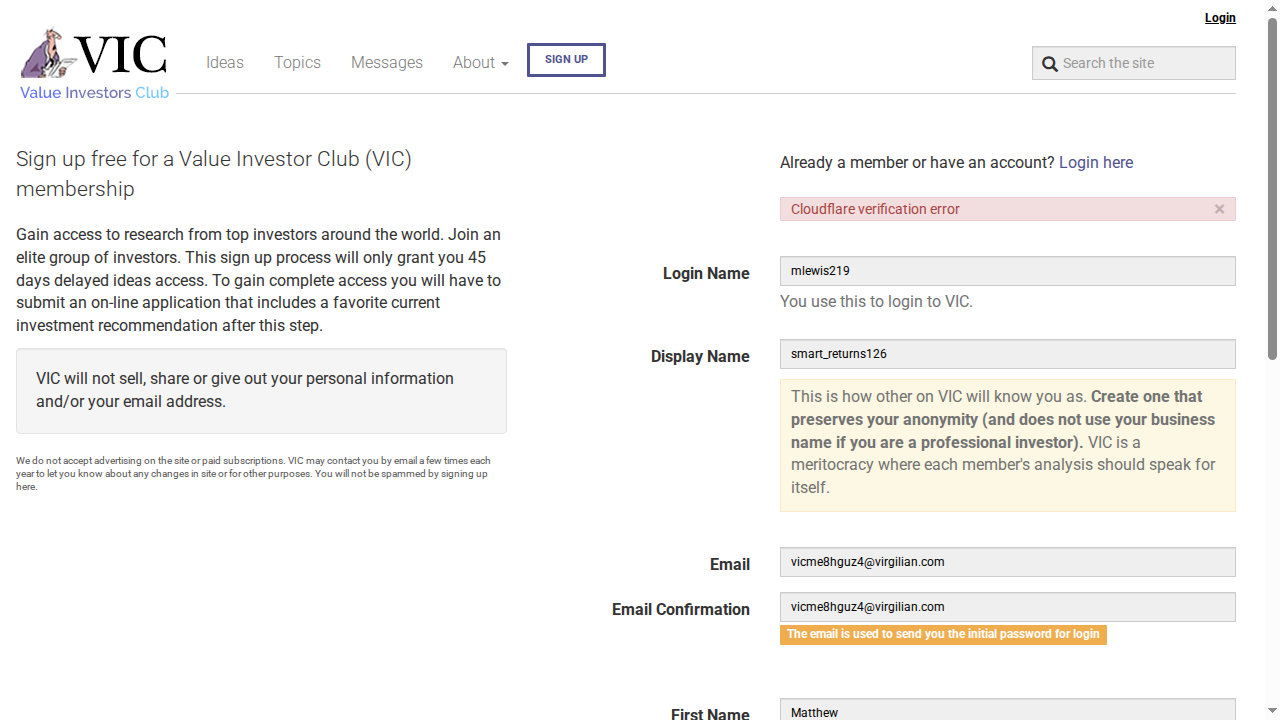
Task: Dismiss the Cloudflare verification error alert
Action: [1219, 209]
